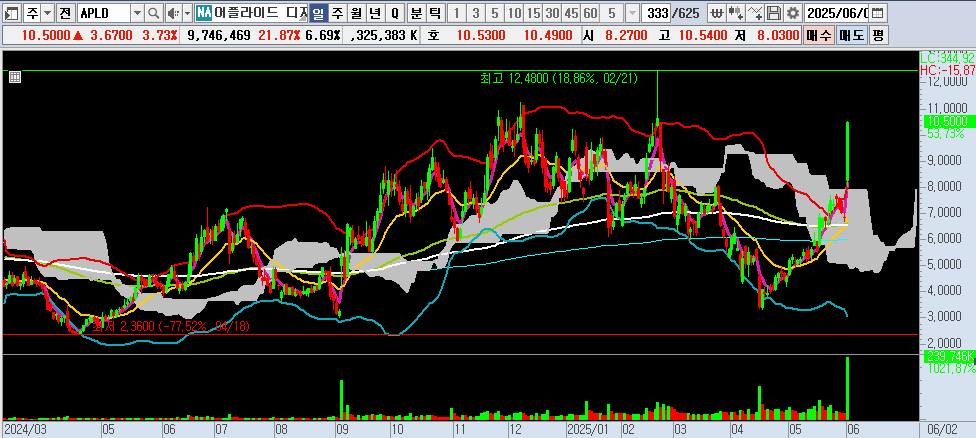Viewport: 976px width, 438px height.
Task: Click the LC:344.92 indicator text
Action: tap(947, 58)
